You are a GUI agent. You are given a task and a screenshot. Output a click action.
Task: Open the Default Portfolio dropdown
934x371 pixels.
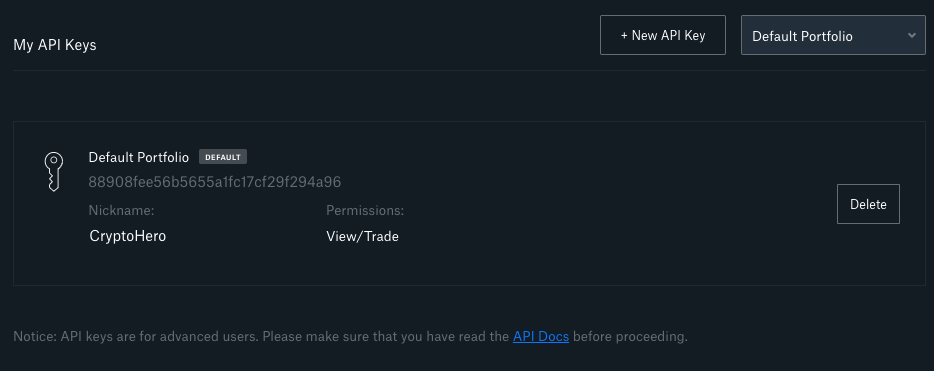833,35
